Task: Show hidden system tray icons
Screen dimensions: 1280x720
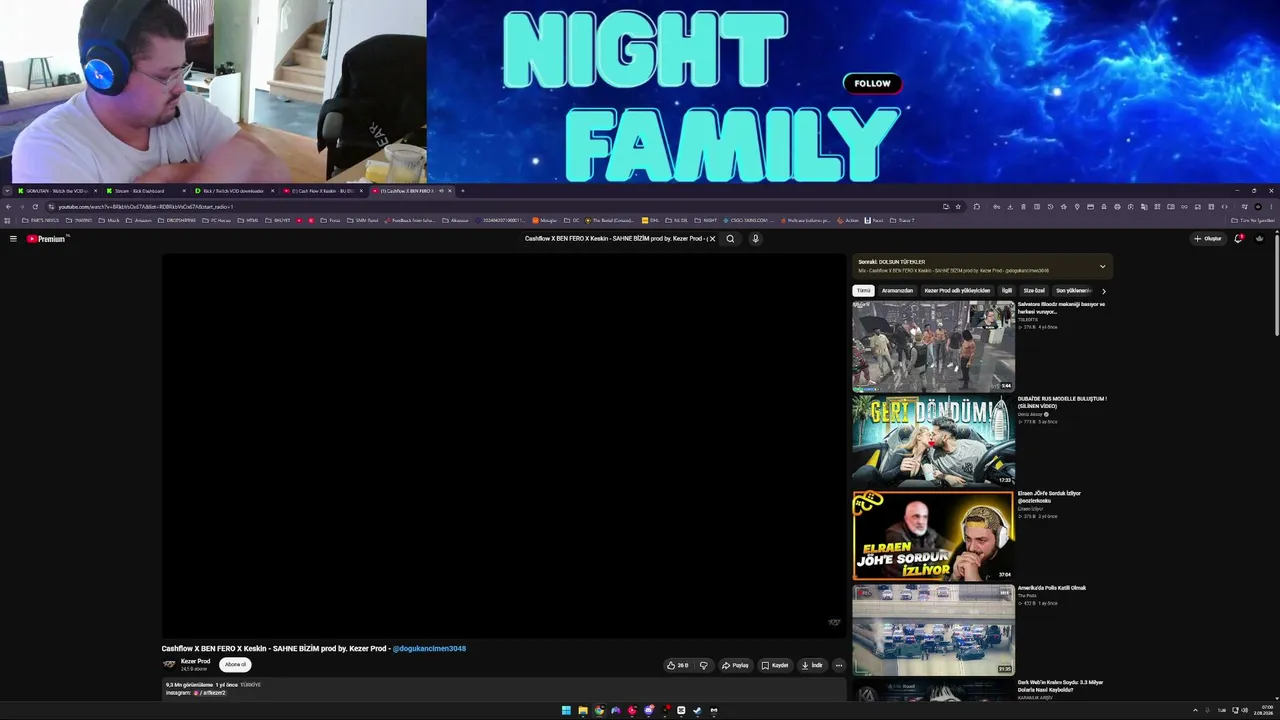Action: pos(1195,711)
